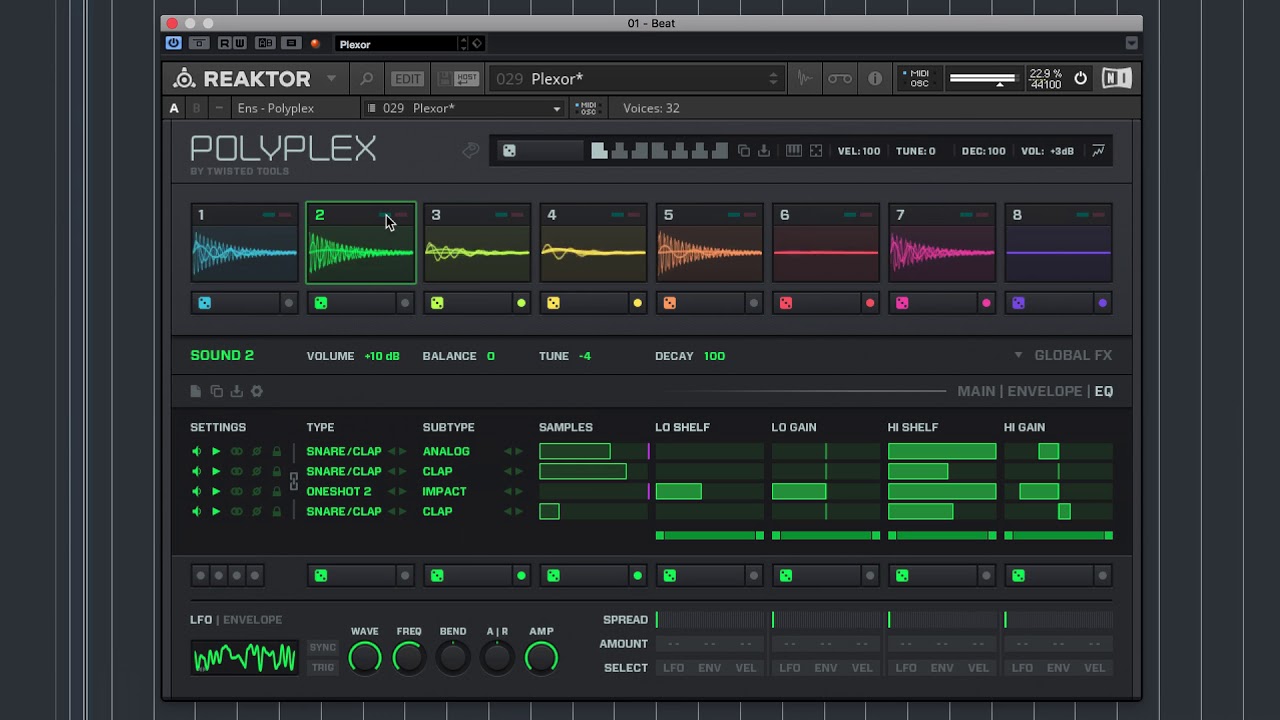The height and width of the screenshot is (720, 1280).
Task: Enable LFO SYNC button
Action: [323, 647]
